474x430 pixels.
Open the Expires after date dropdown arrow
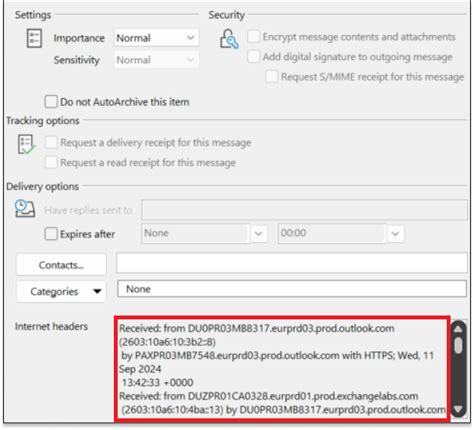click(x=259, y=234)
